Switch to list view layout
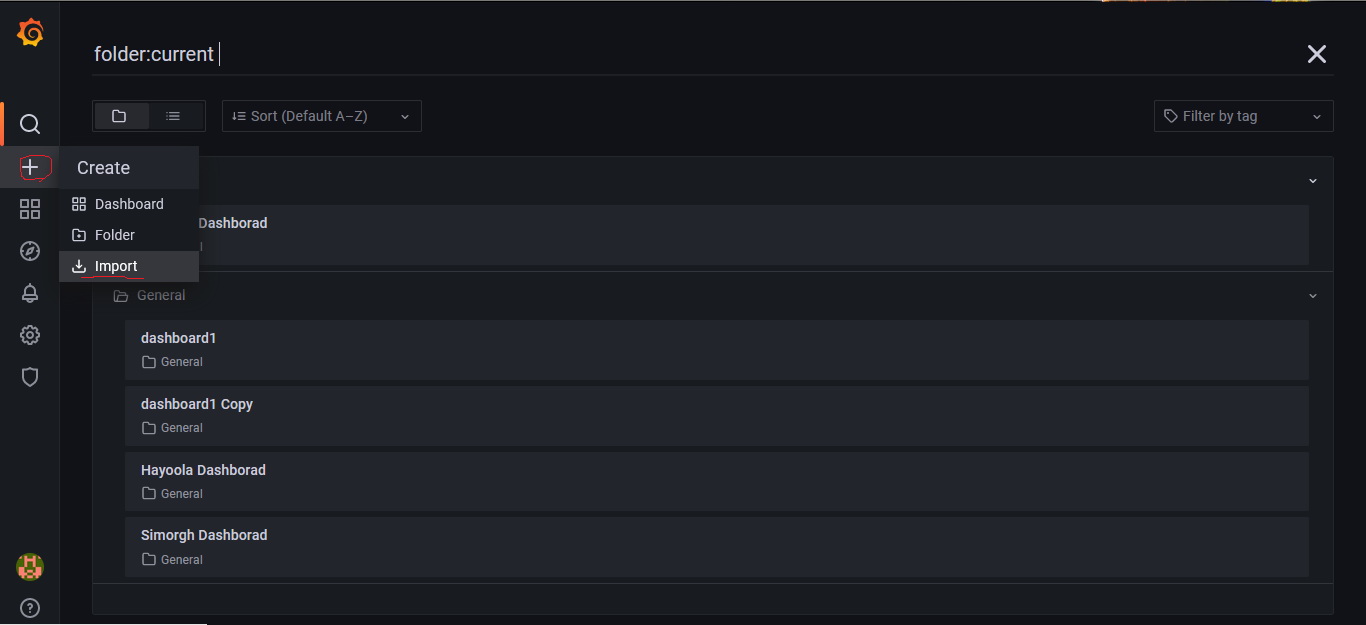 (x=174, y=116)
